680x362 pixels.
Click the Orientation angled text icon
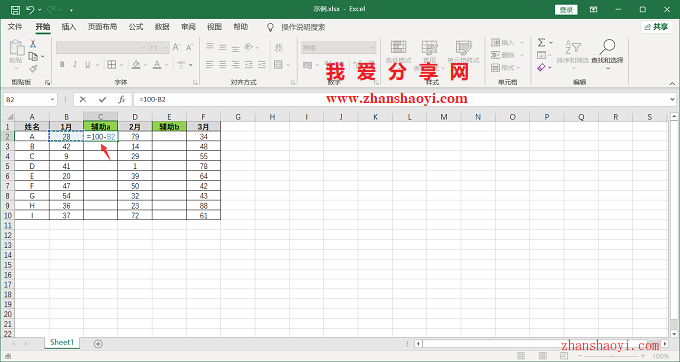click(249, 47)
